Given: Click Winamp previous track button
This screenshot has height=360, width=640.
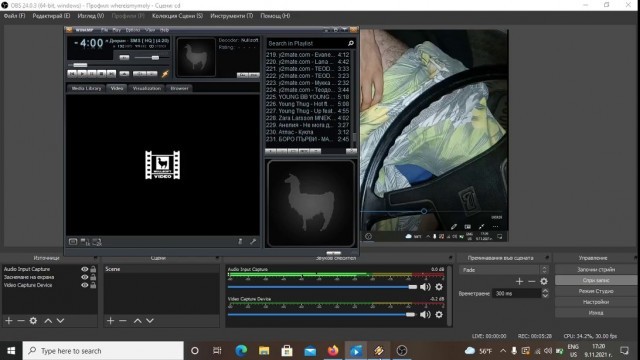Looking at the screenshot, I should pyautogui.click(x=72, y=74).
